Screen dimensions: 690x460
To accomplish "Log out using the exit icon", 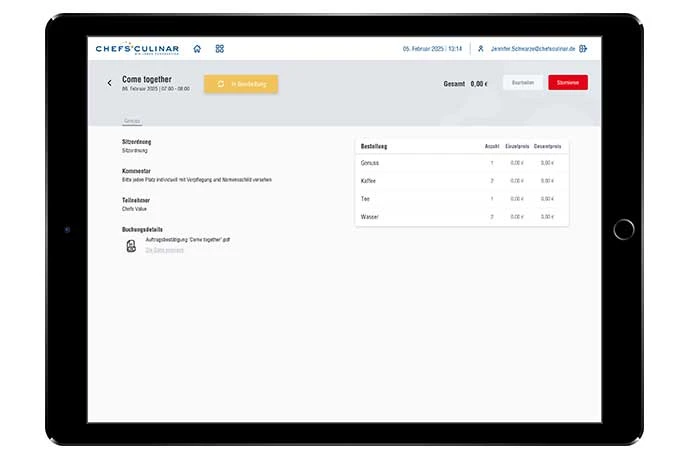I will 583,48.
